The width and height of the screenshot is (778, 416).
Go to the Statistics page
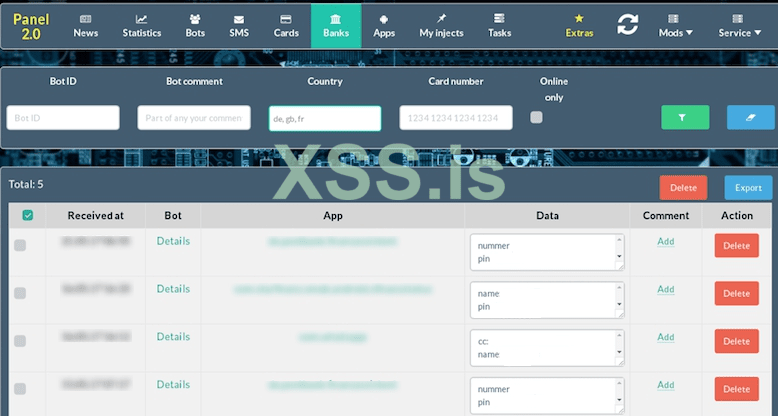142,26
